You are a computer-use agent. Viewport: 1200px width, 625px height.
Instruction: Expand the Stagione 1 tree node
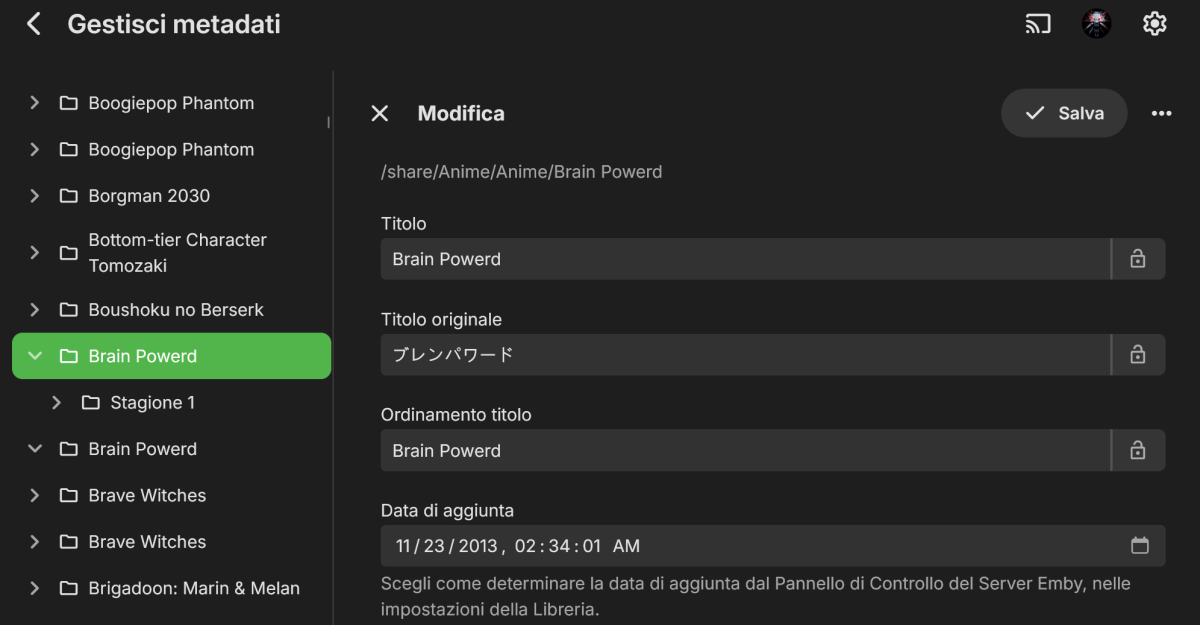57,403
